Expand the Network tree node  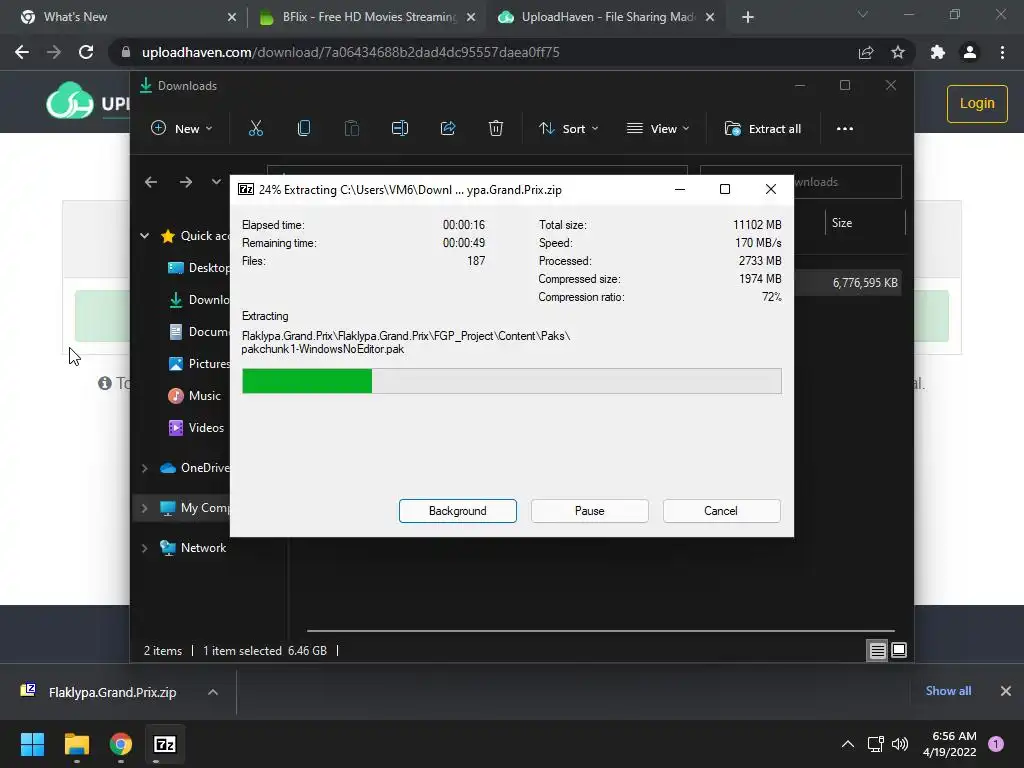pyautogui.click(x=144, y=549)
